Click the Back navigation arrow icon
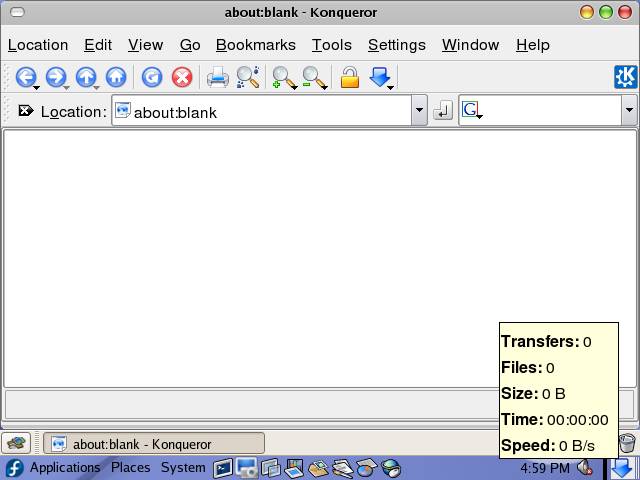 tap(25, 77)
